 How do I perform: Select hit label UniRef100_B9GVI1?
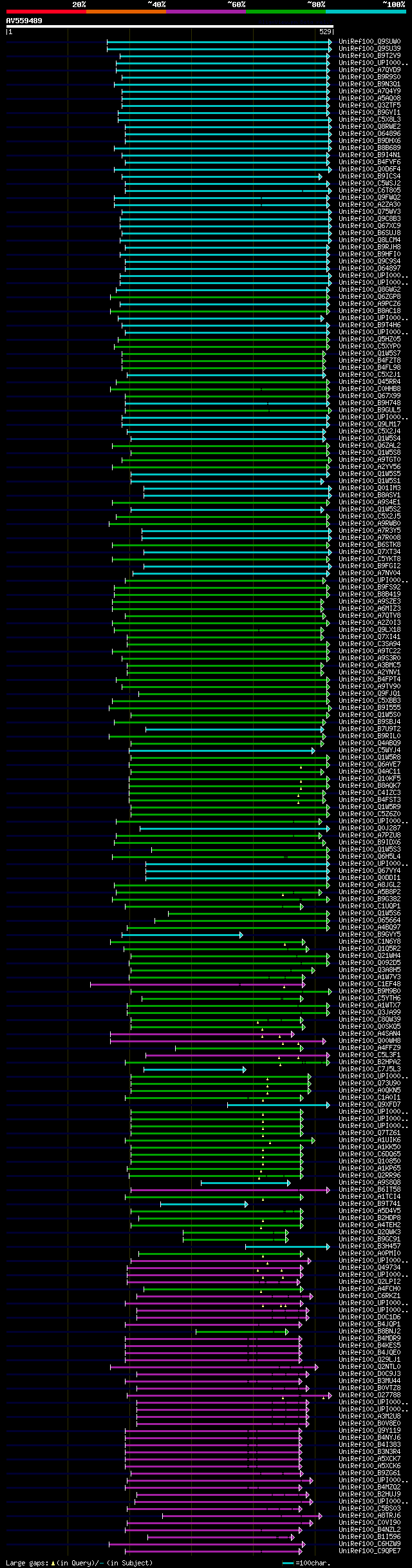click(370, 113)
